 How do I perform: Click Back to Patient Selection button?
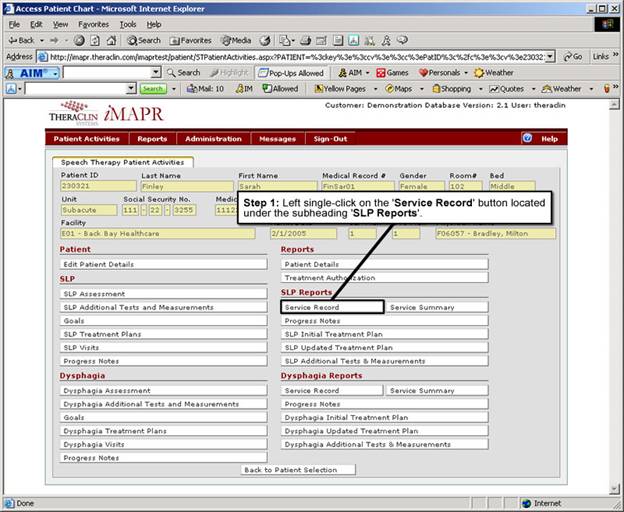(x=291, y=470)
